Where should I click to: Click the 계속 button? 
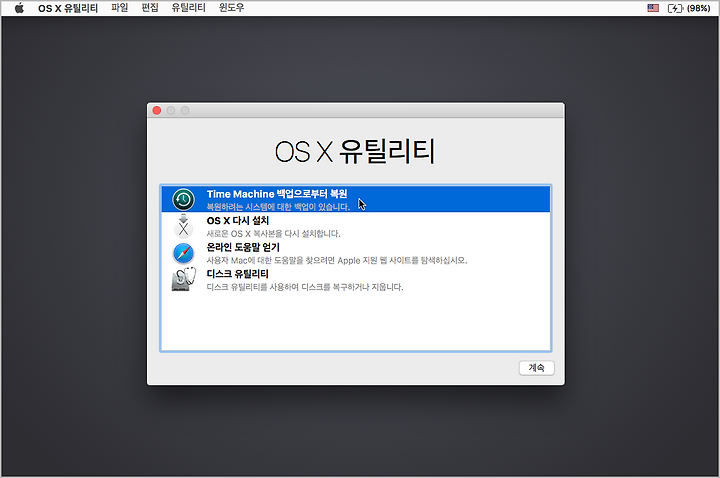coord(536,368)
